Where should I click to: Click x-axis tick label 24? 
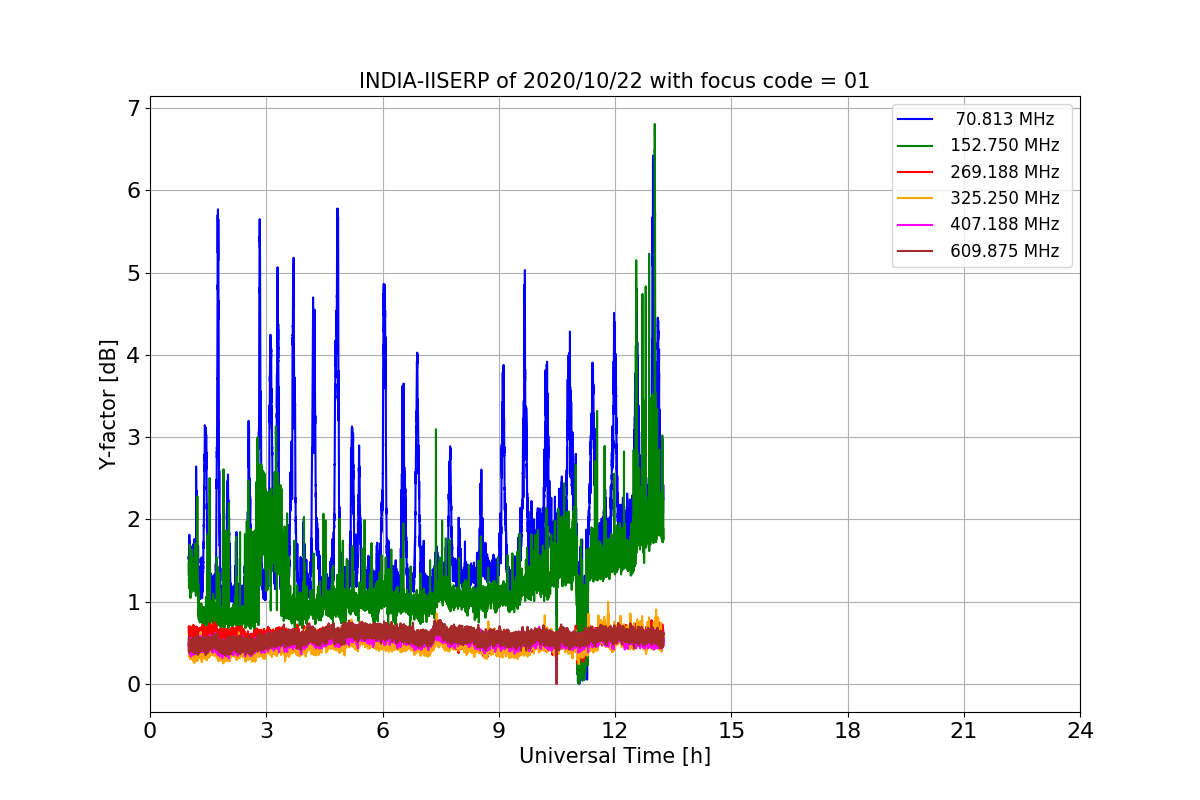click(x=1080, y=731)
